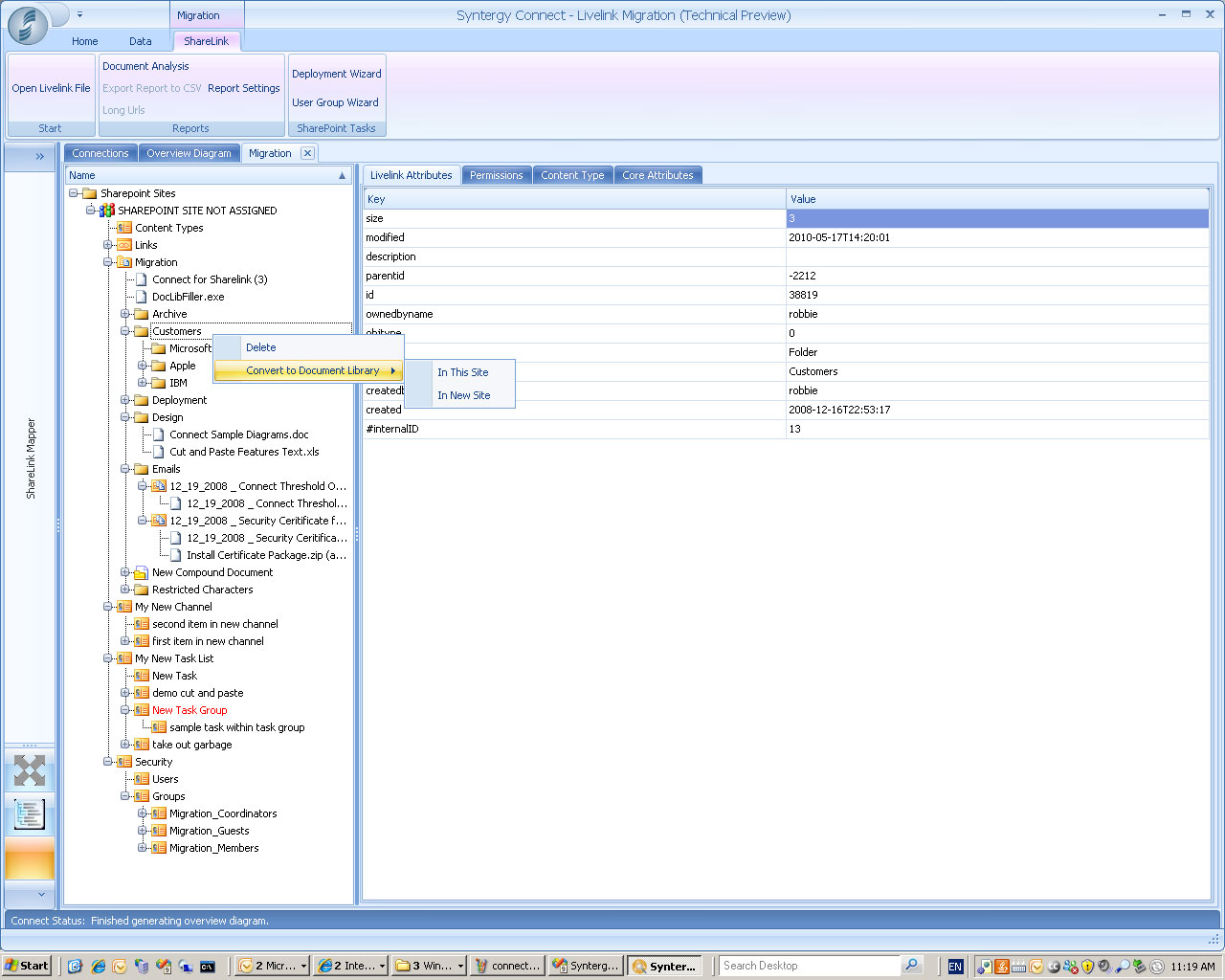Select the 'ownedbyname' row value 'robbie'
This screenshot has height=980, width=1225.
tap(998, 314)
